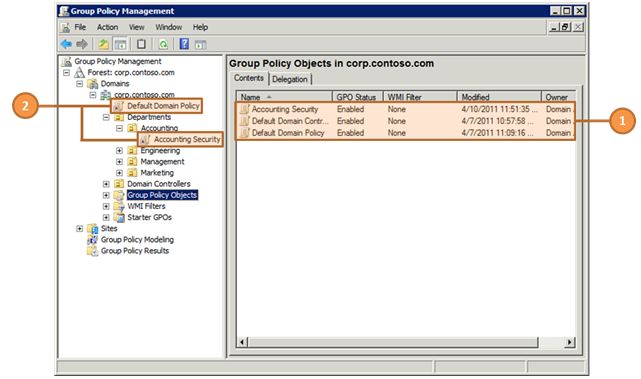Collapse the Accounting OU node
The width and height of the screenshot is (641, 379).
tap(119, 128)
